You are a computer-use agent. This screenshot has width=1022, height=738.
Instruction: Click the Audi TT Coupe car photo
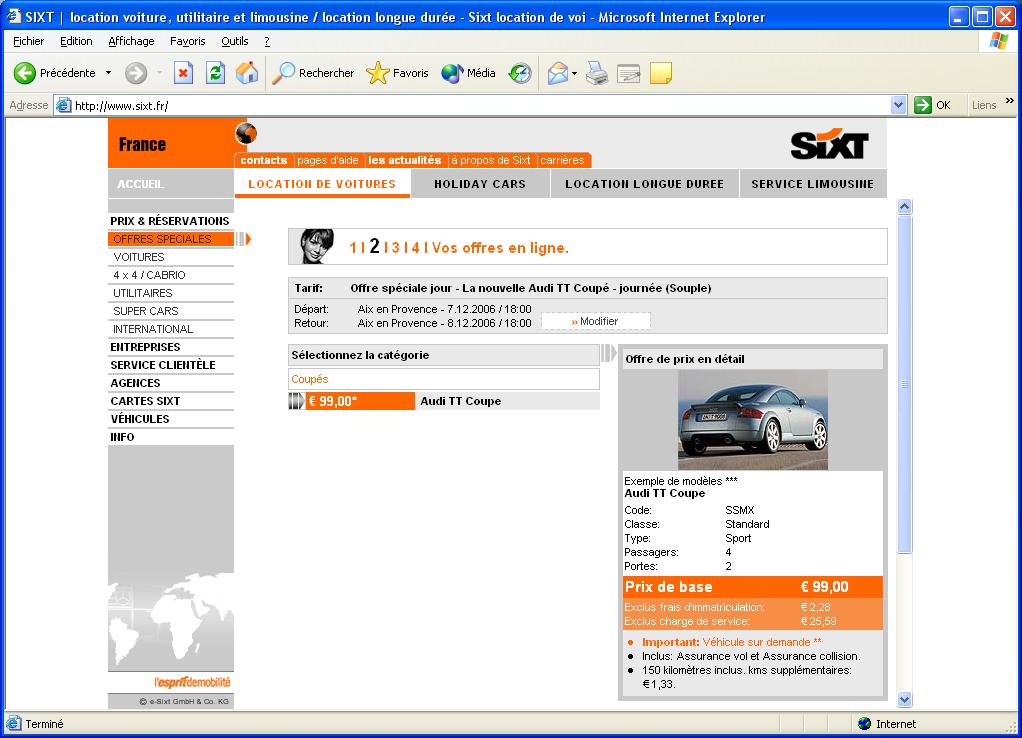click(x=752, y=420)
